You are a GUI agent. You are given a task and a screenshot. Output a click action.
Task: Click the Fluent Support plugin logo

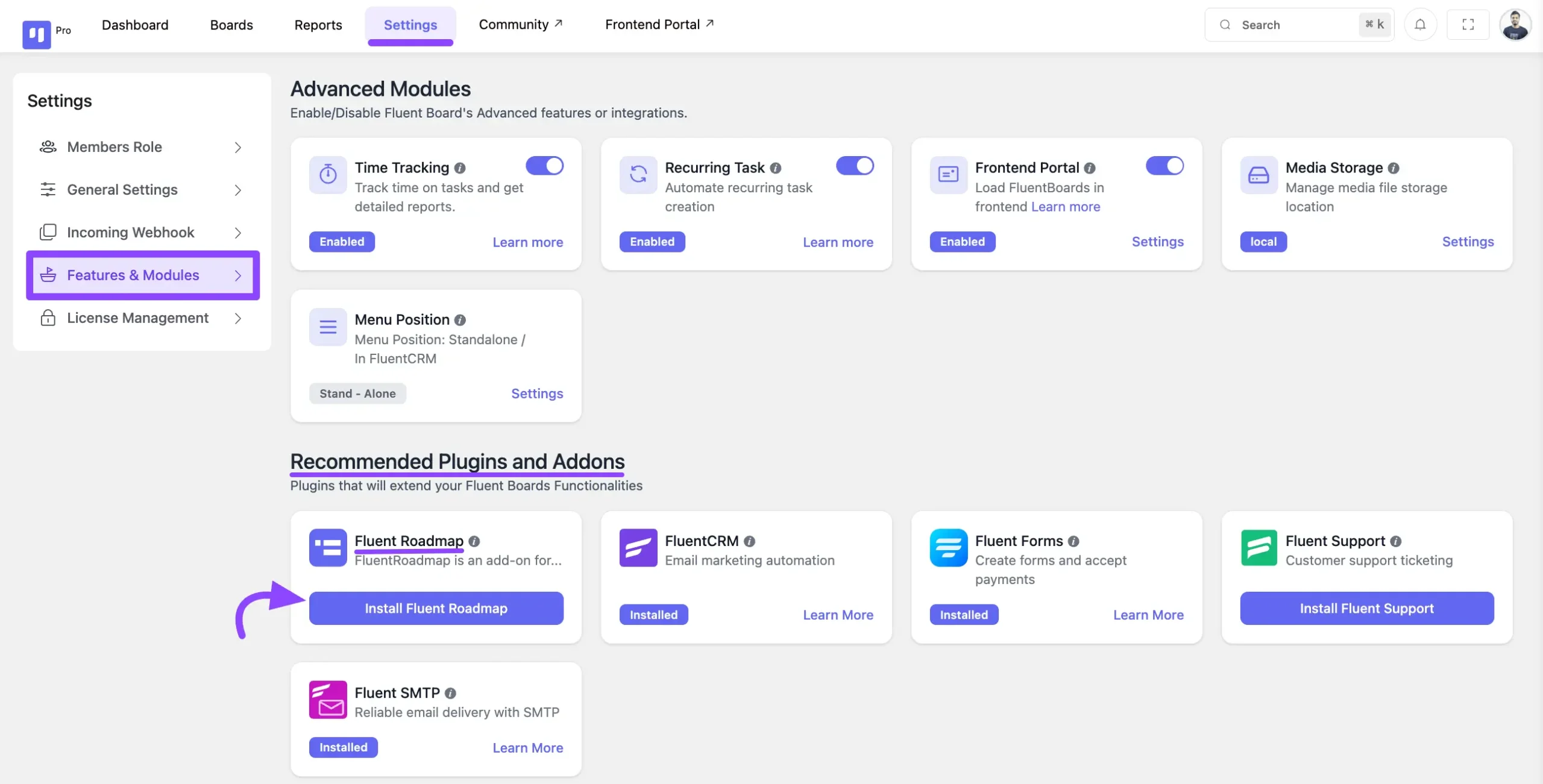(x=1259, y=548)
